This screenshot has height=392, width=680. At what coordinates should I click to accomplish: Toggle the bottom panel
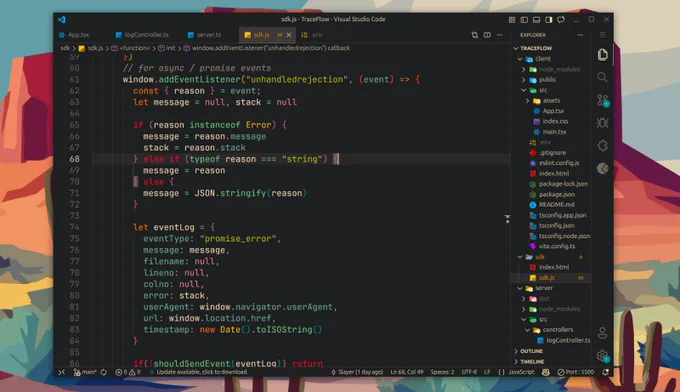pyautogui.click(x=536, y=20)
